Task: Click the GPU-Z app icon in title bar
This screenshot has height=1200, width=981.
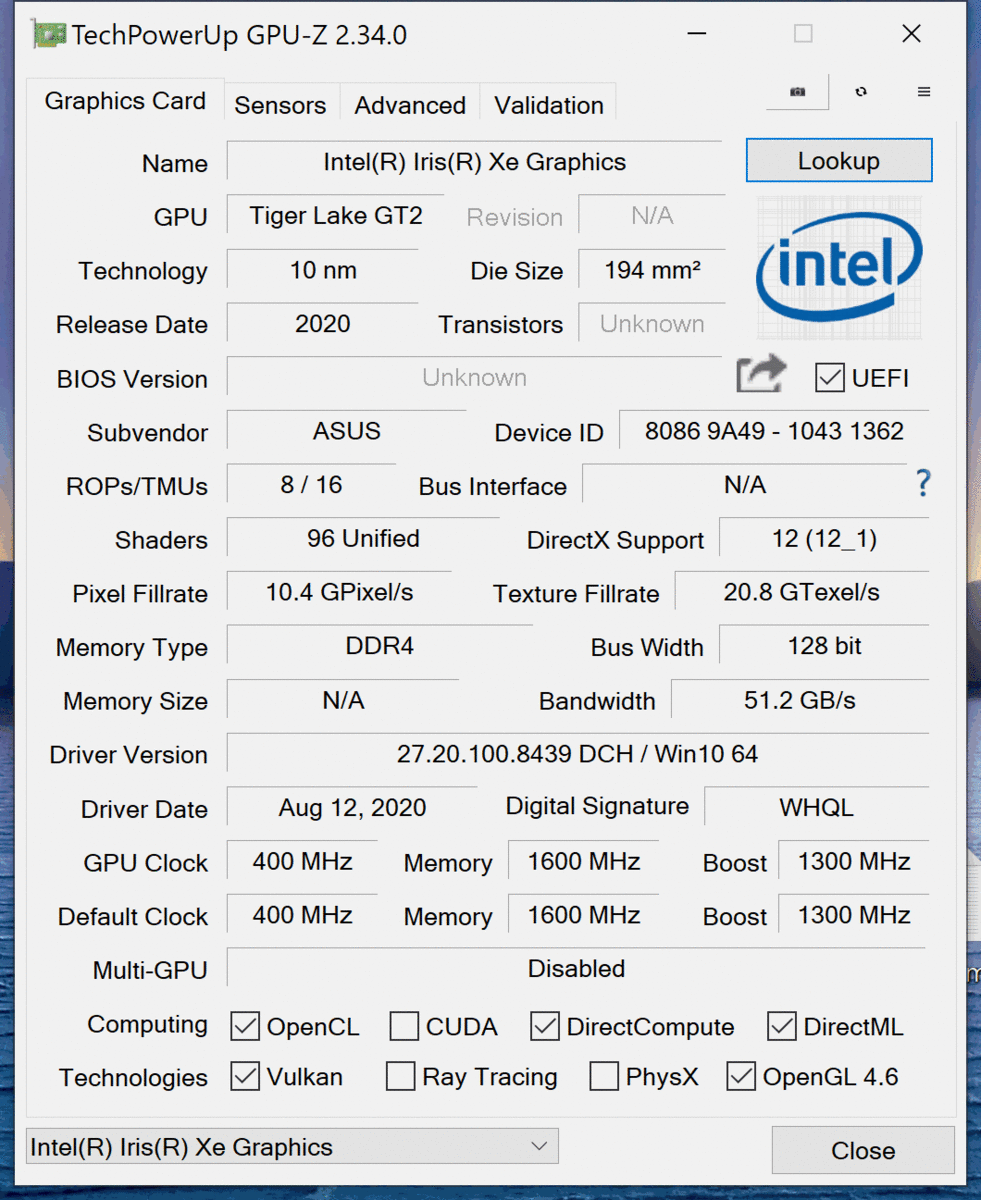Action: (49, 35)
